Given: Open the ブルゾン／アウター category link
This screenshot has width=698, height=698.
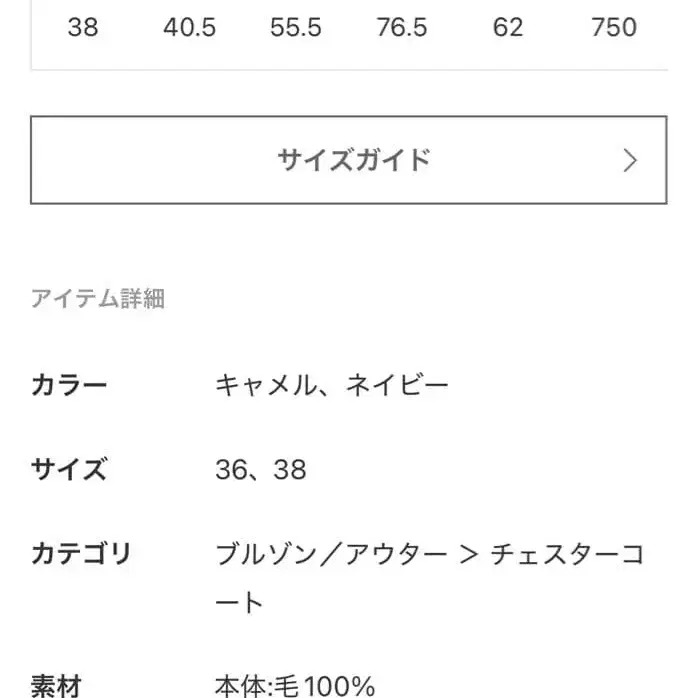Looking at the screenshot, I should (331, 553).
